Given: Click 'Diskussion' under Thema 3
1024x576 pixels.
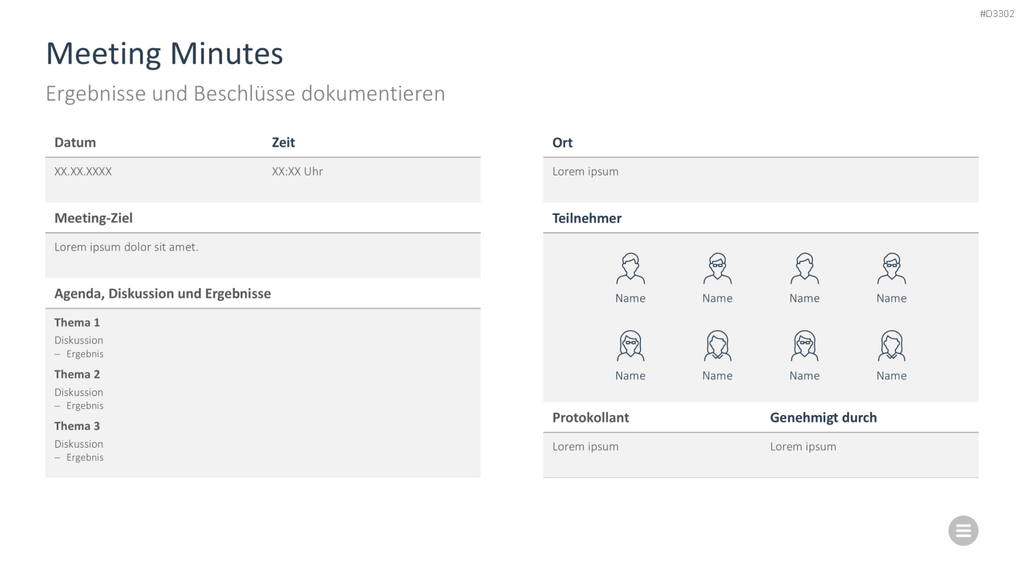Looking at the screenshot, I should pos(78,444).
